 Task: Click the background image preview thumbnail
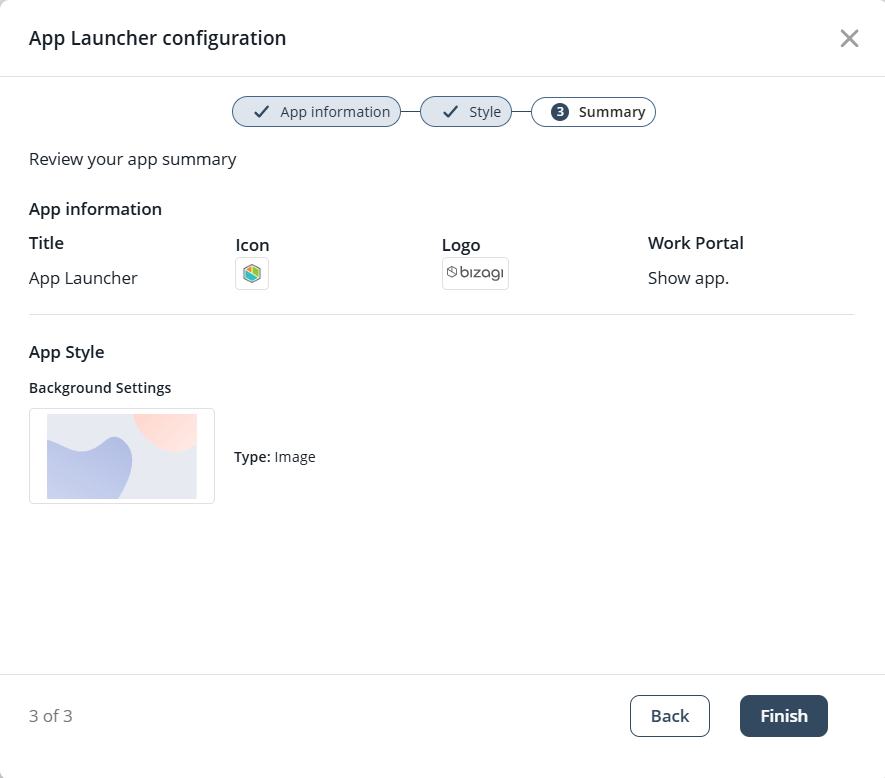(122, 456)
